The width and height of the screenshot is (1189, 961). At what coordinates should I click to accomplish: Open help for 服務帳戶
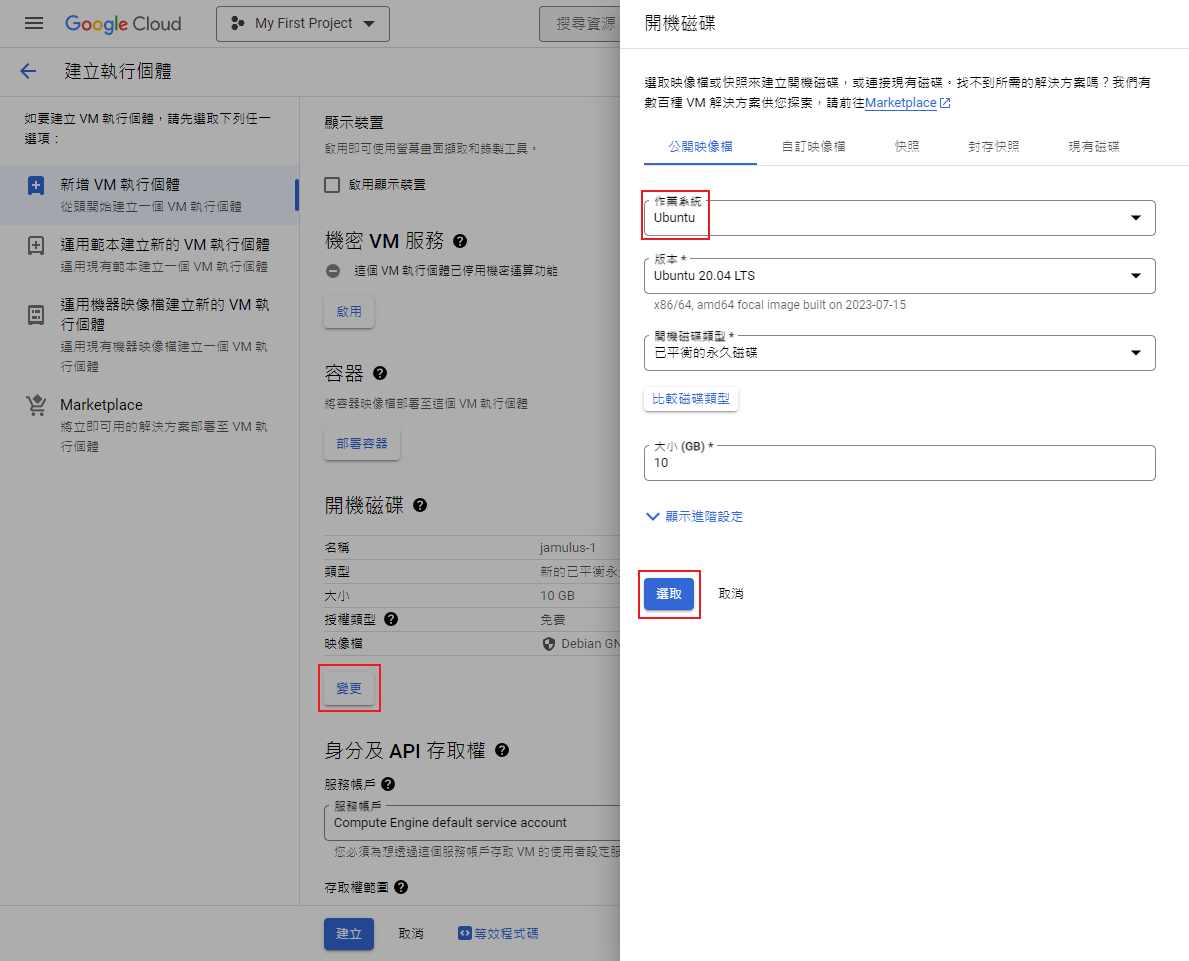[390, 782]
